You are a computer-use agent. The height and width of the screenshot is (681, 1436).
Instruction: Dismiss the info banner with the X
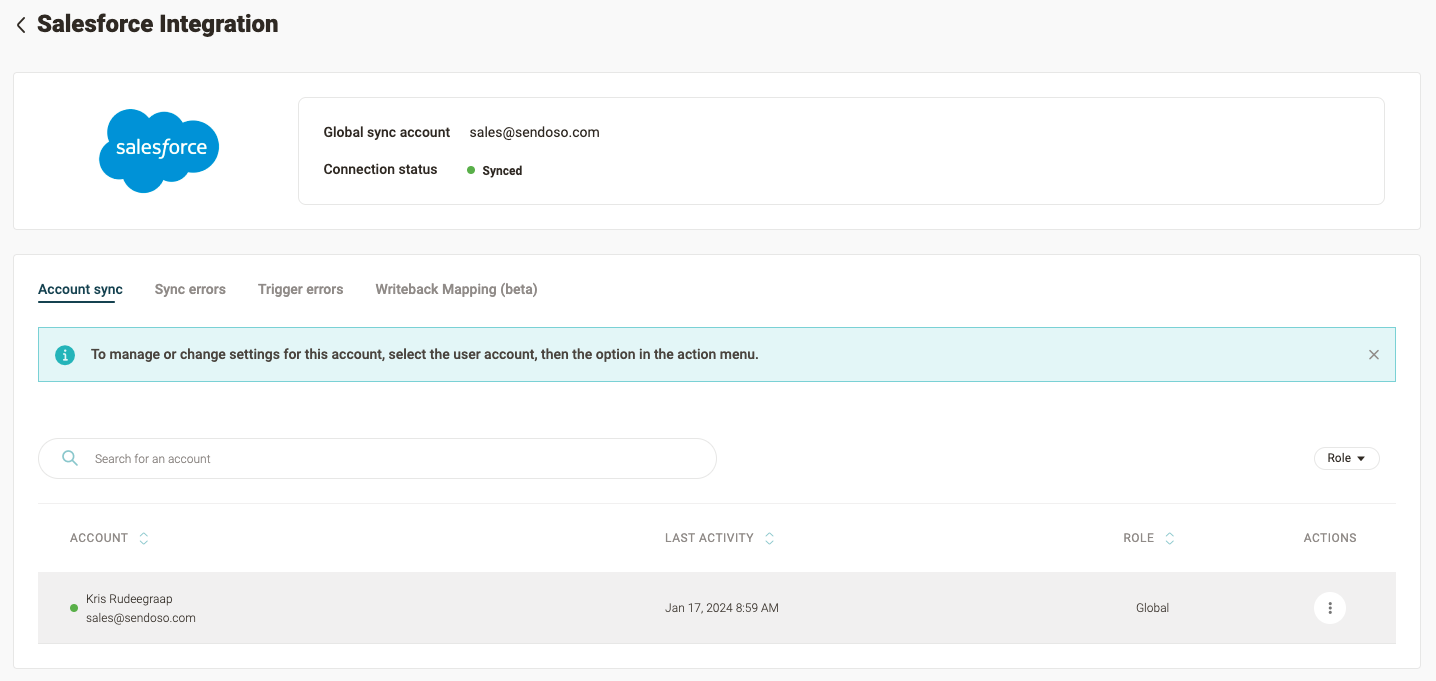(1374, 355)
